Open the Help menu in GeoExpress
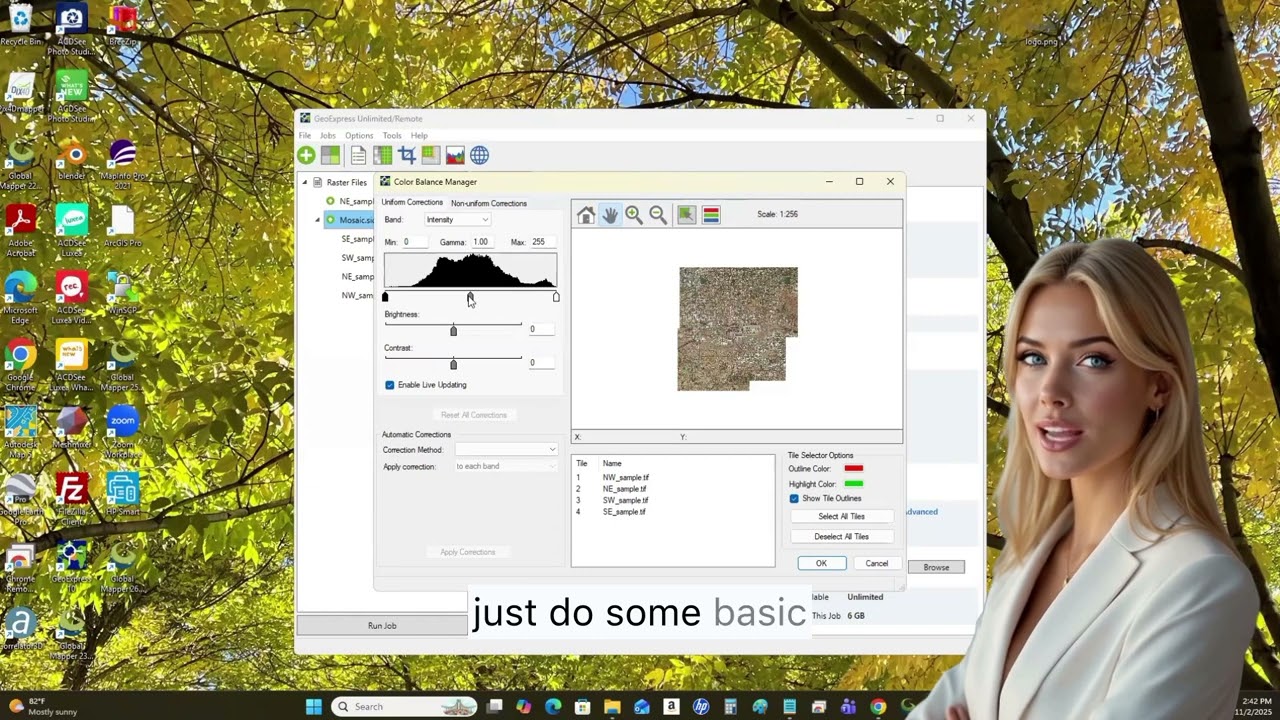Image resolution: width=1280 pixels, height=720 pixels. [x=419, y=136]
